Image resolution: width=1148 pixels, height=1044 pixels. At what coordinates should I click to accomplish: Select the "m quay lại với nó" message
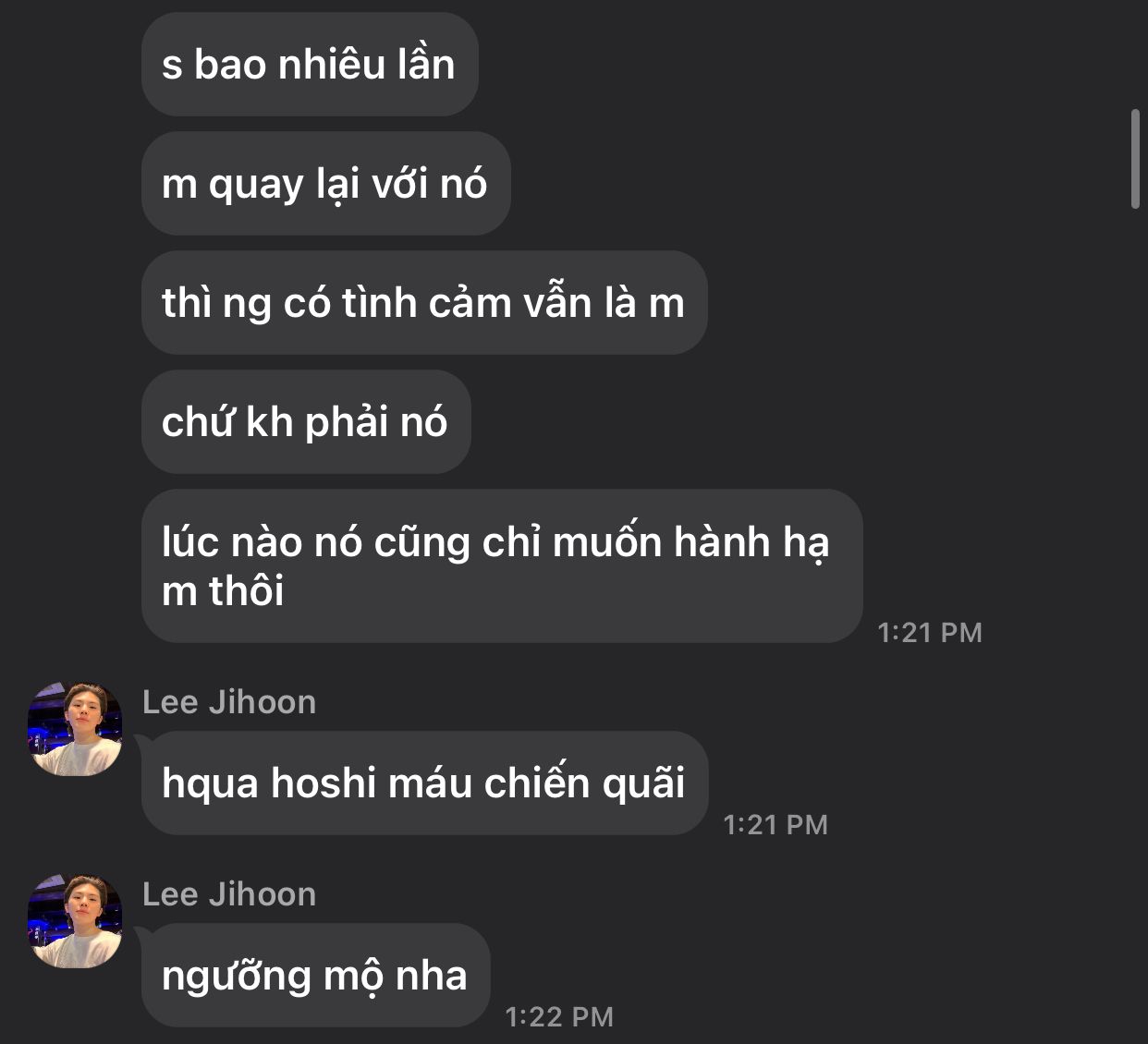pos(325,184)
